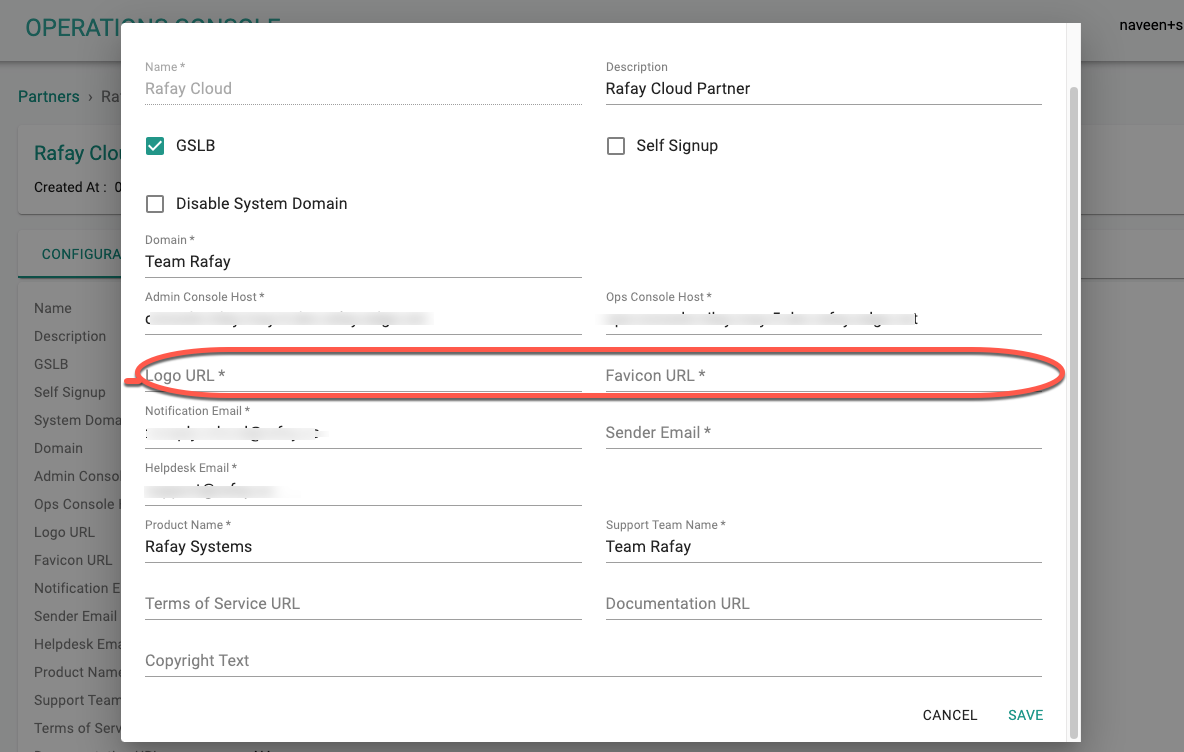
Task: Enable the Self Signup checkbox
Action: point(616,146)
